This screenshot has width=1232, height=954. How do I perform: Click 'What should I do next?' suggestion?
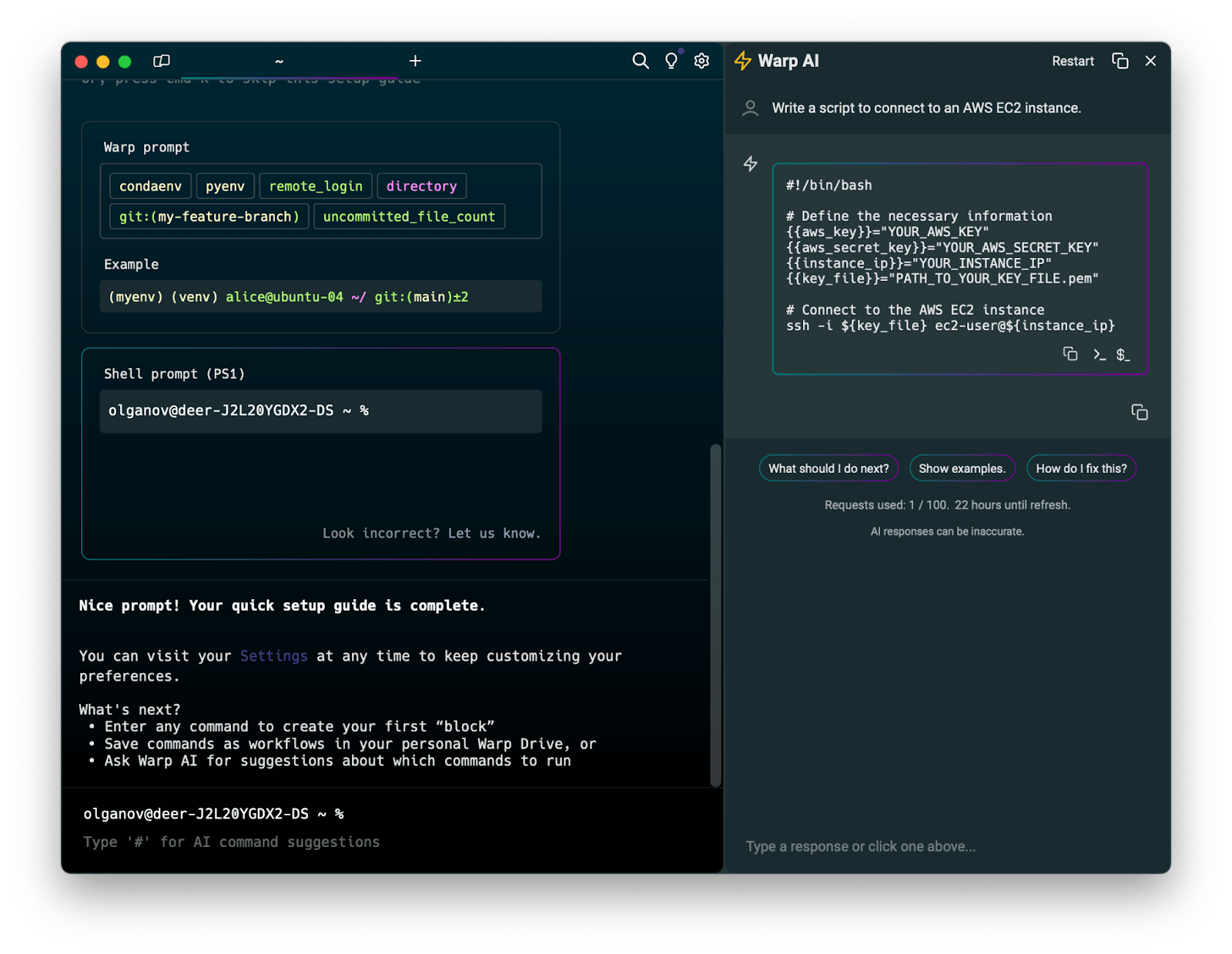tap(828, 468)
